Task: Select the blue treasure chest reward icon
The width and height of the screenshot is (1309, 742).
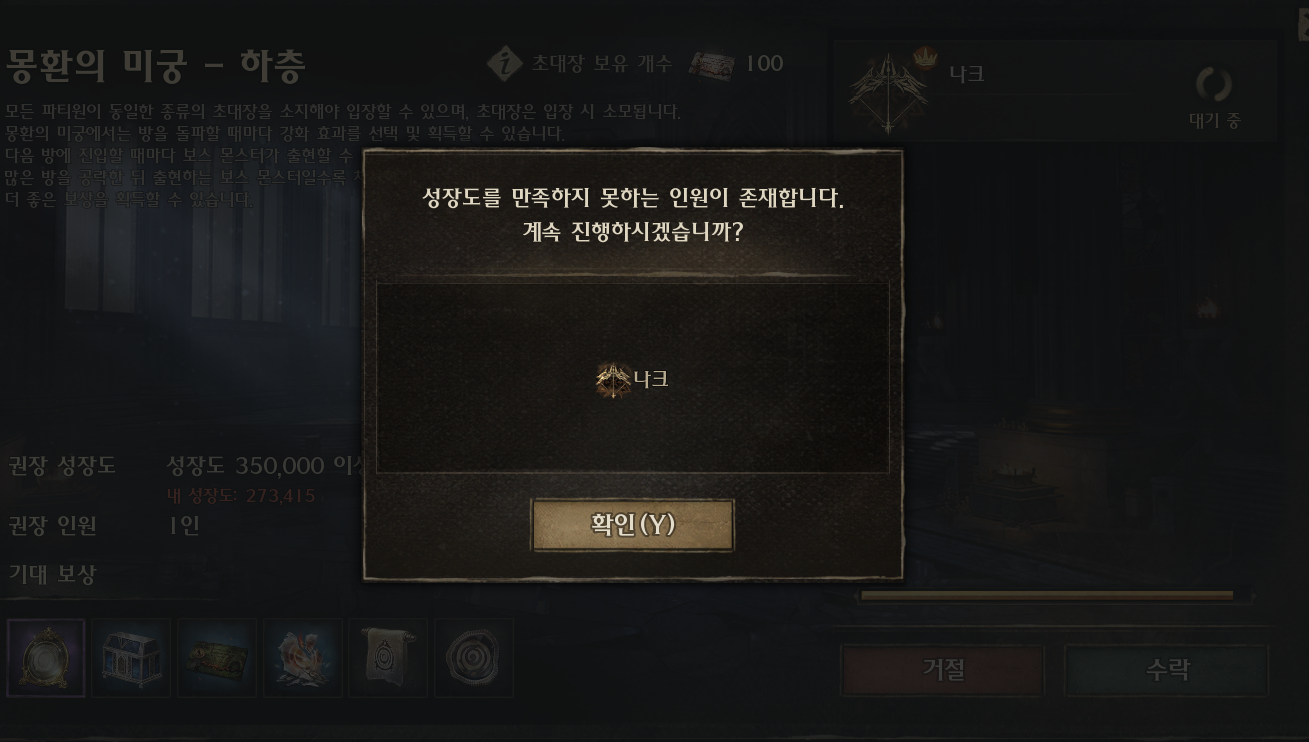Action: (x=131, y=657)
